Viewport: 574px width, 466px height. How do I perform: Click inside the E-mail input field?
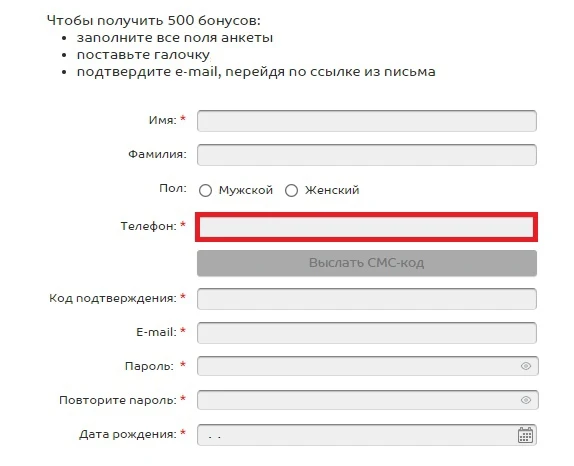tap(367, 333)
